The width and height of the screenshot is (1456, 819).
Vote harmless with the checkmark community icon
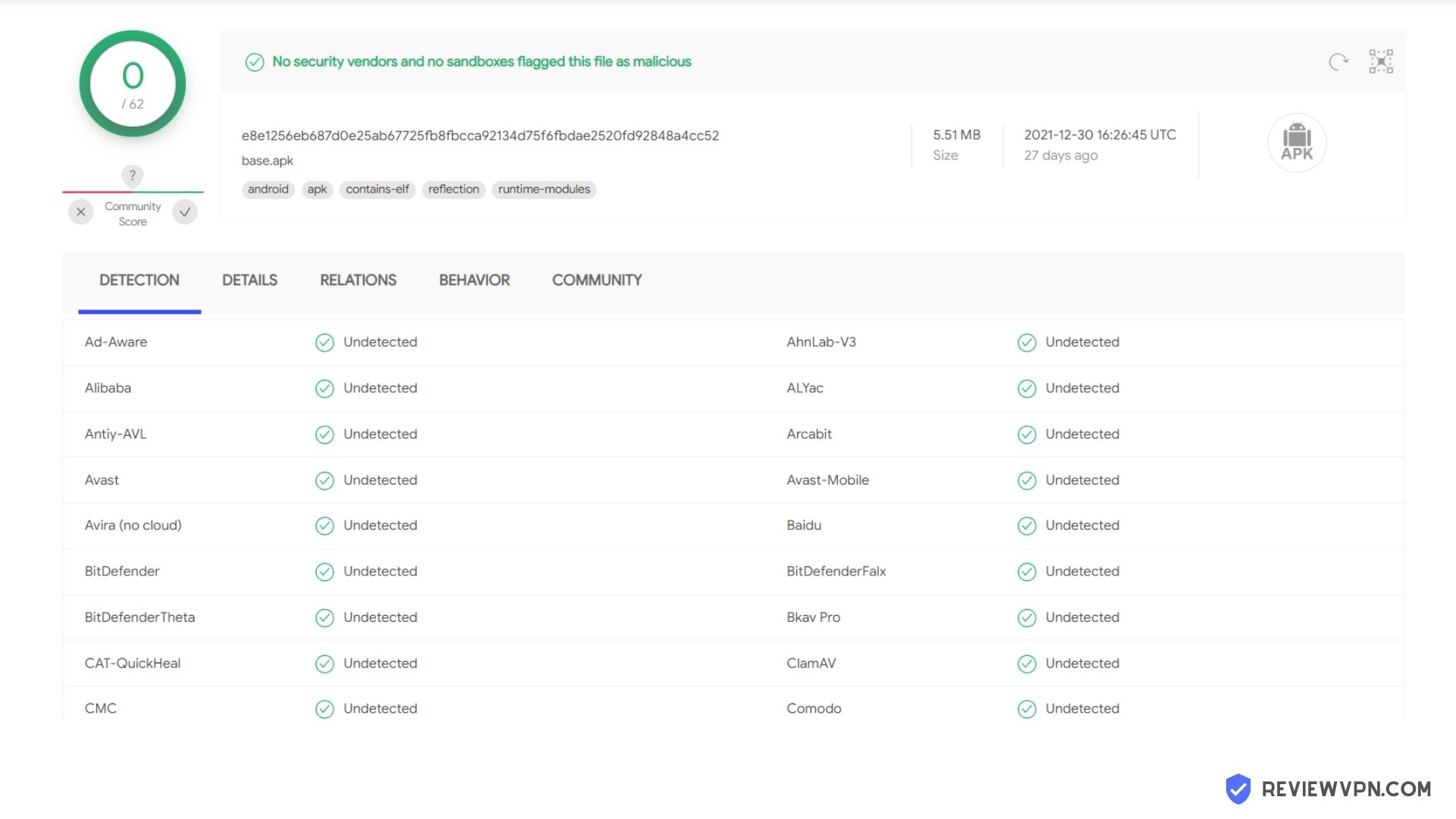point(185,212)
